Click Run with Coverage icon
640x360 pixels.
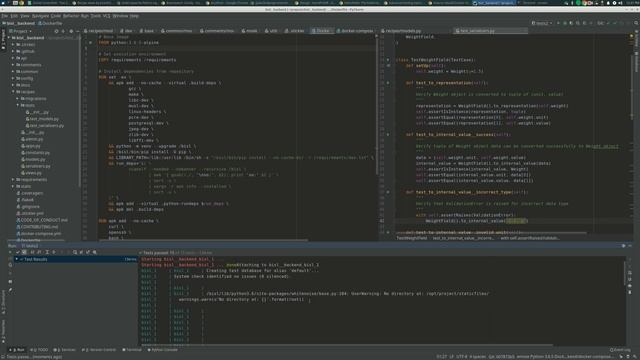[571, 23]
